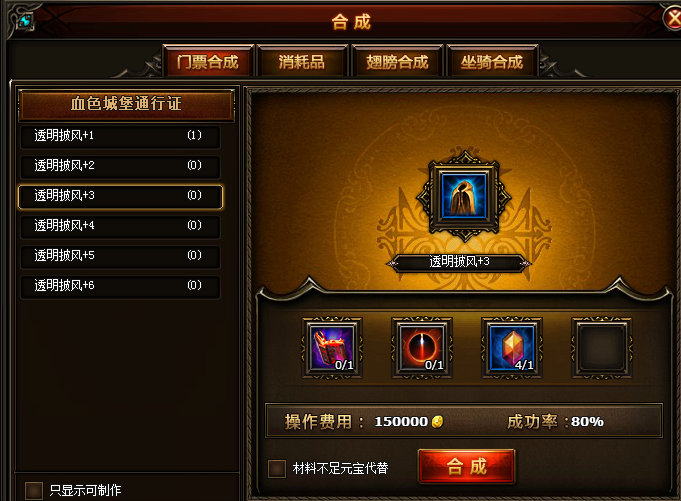Click the blue gem icon in top-left corner
The height and width of the screenshot is (501, 681).
click(x=25, y=20)
